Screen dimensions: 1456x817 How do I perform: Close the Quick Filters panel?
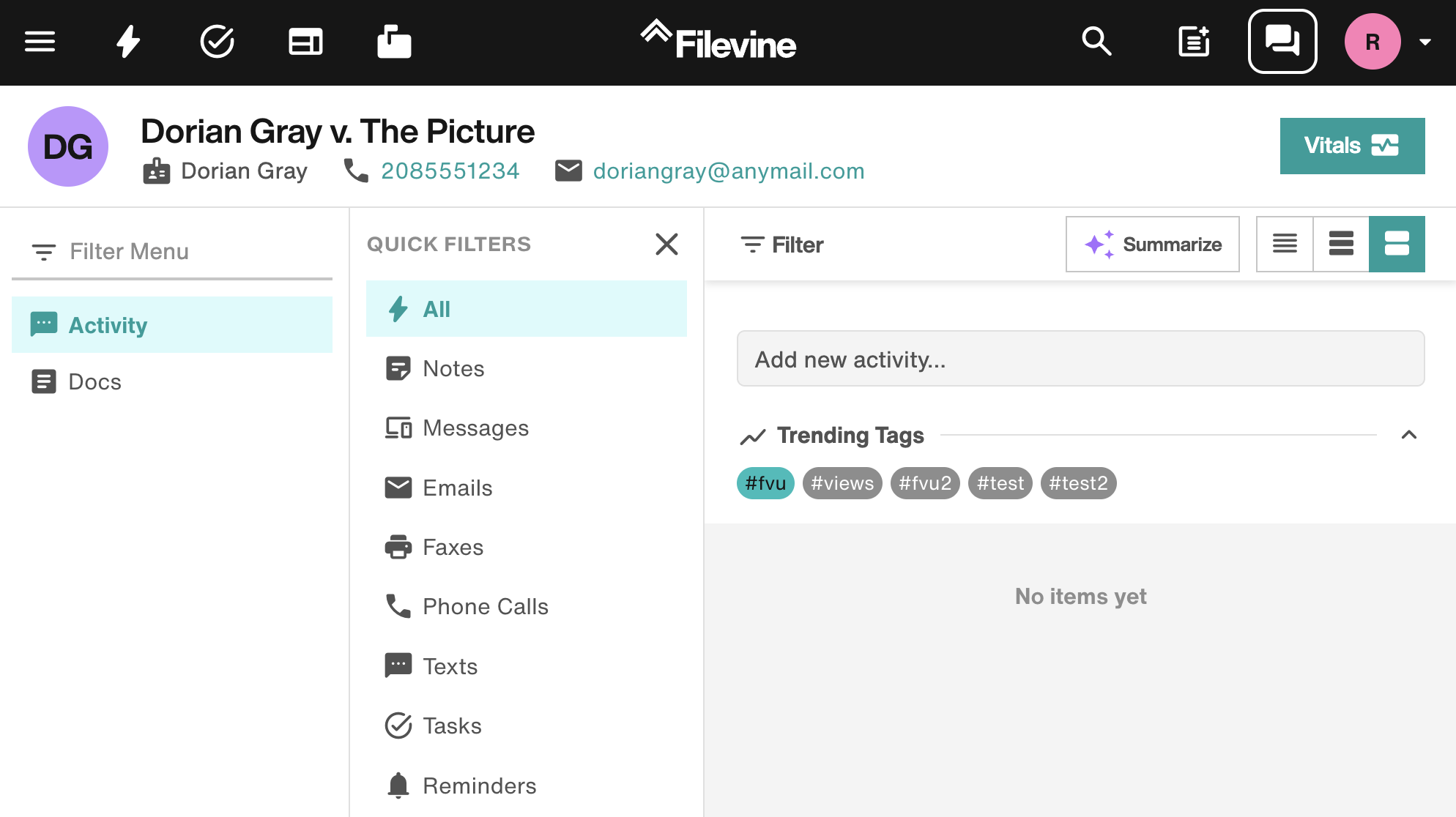pyautogui.click(x=666, y=244)
